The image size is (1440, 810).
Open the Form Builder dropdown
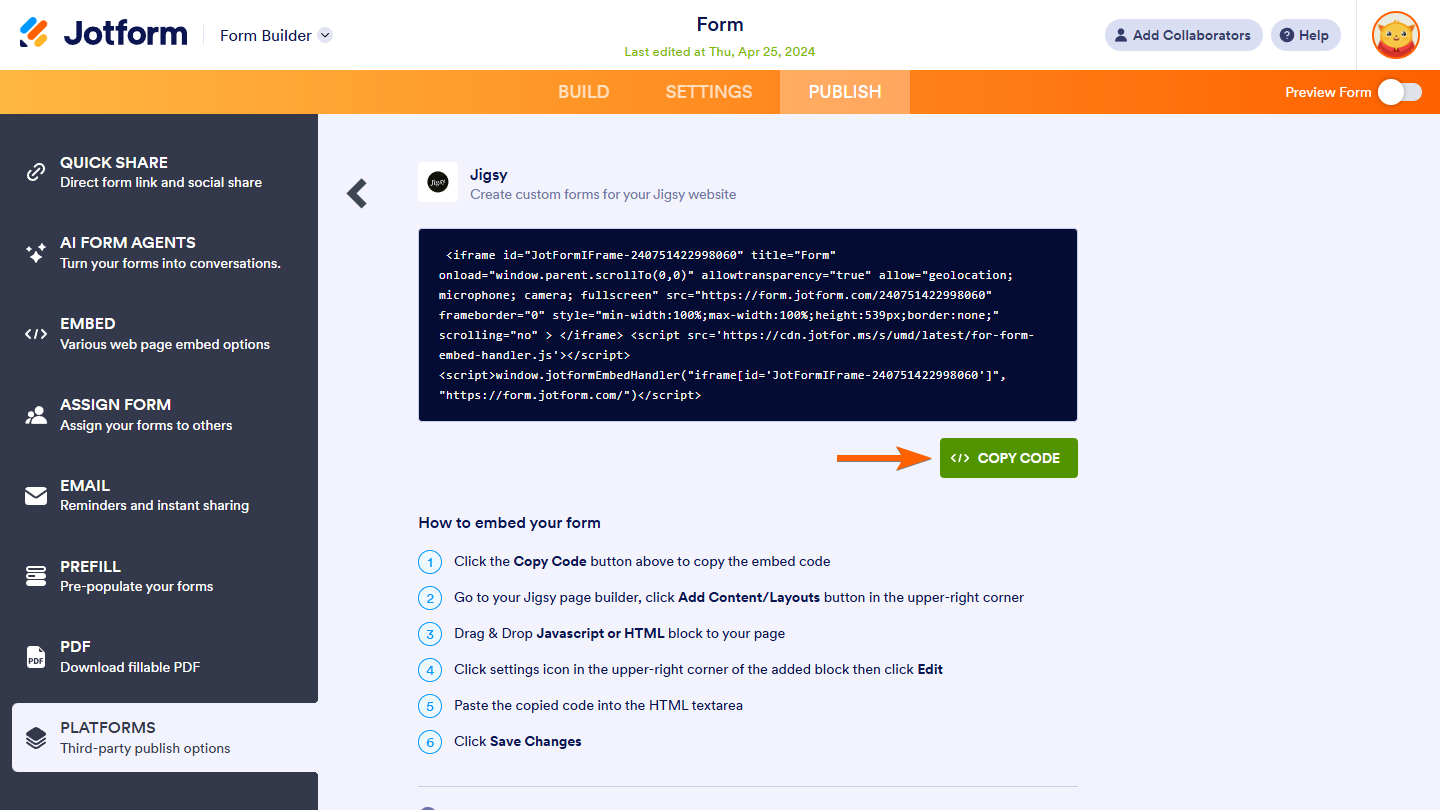pyautogui.click(x=276, y=35)
